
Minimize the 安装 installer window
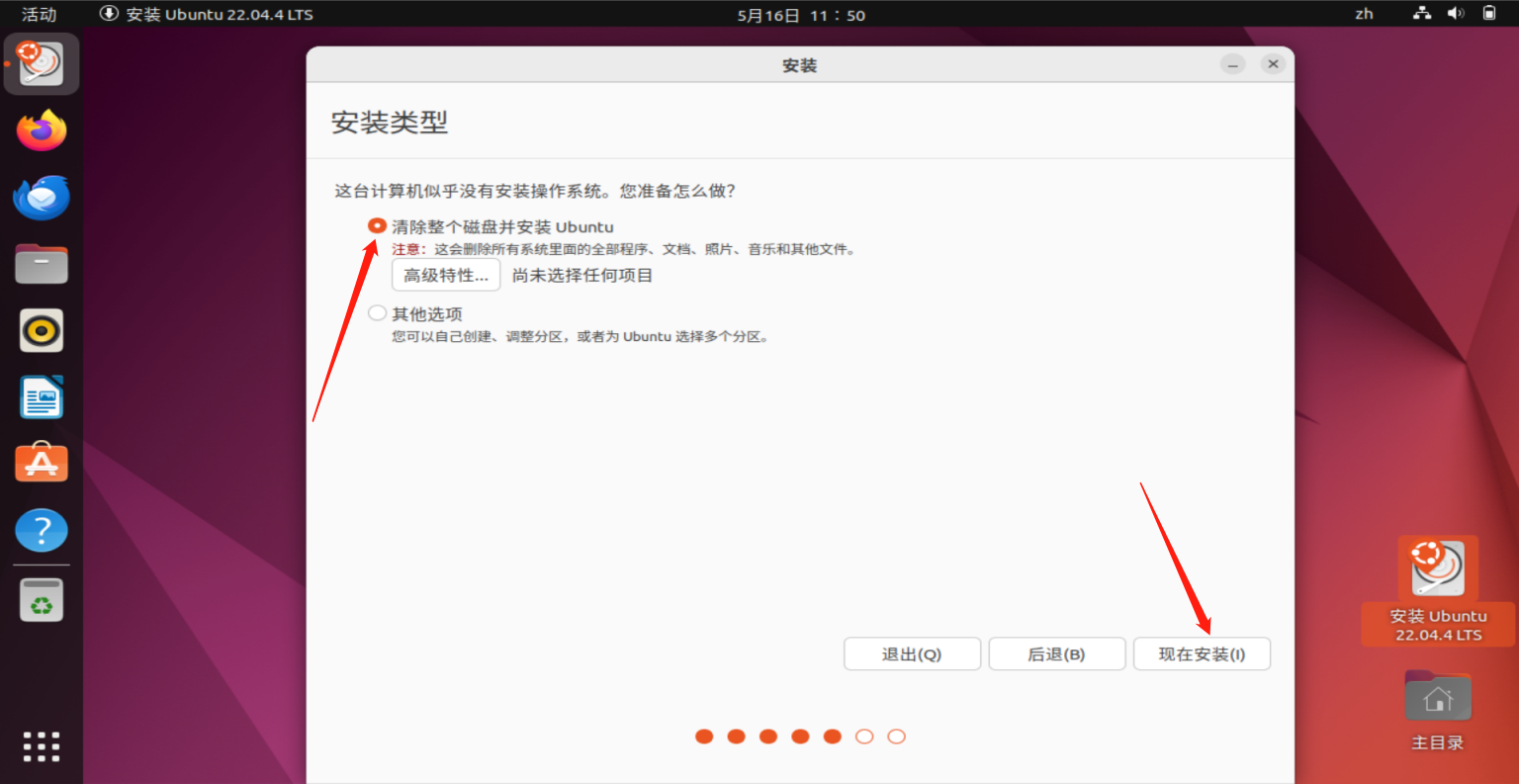1232,64
